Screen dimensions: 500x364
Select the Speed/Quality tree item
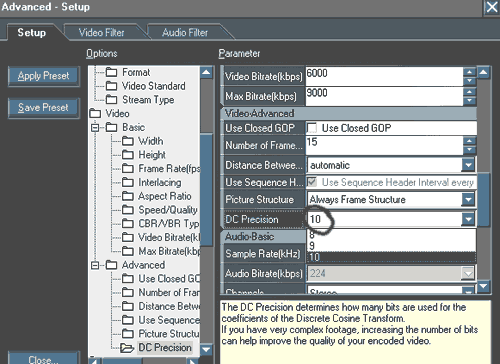tap(168, 210)
